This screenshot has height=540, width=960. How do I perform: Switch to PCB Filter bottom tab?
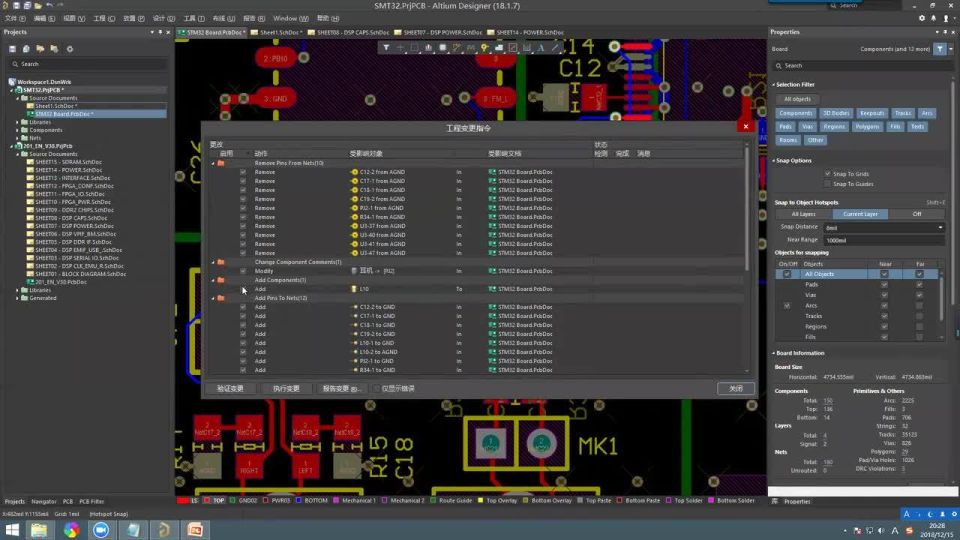click(92, 501)
